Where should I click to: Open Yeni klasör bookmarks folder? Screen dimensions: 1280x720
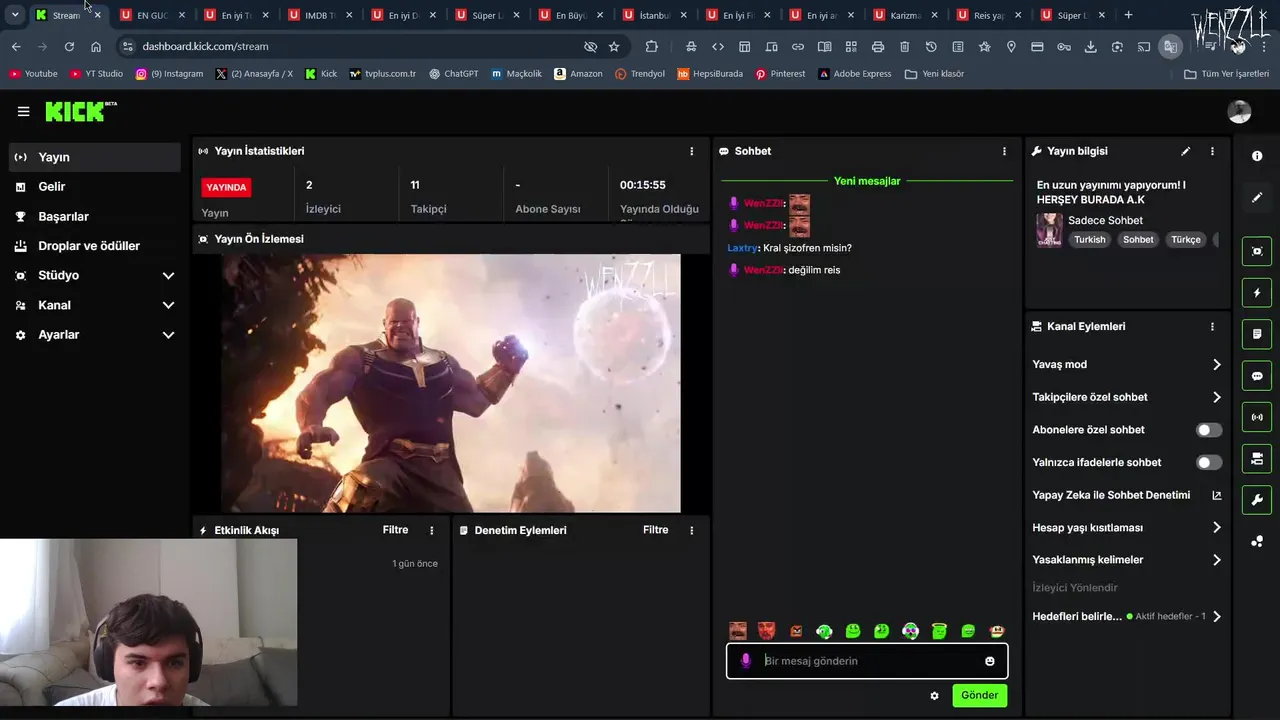coord(934,74)
